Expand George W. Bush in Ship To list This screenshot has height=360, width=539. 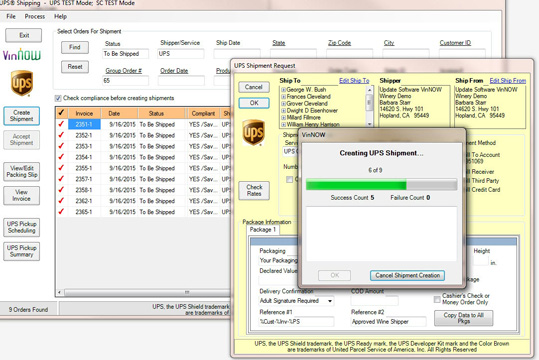pyautogui.click(x=284, y=90)
